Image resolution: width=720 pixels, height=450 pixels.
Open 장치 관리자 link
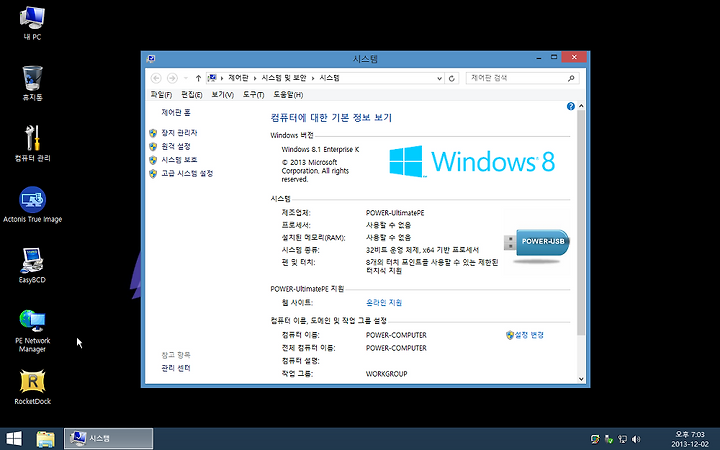[179, 133]
